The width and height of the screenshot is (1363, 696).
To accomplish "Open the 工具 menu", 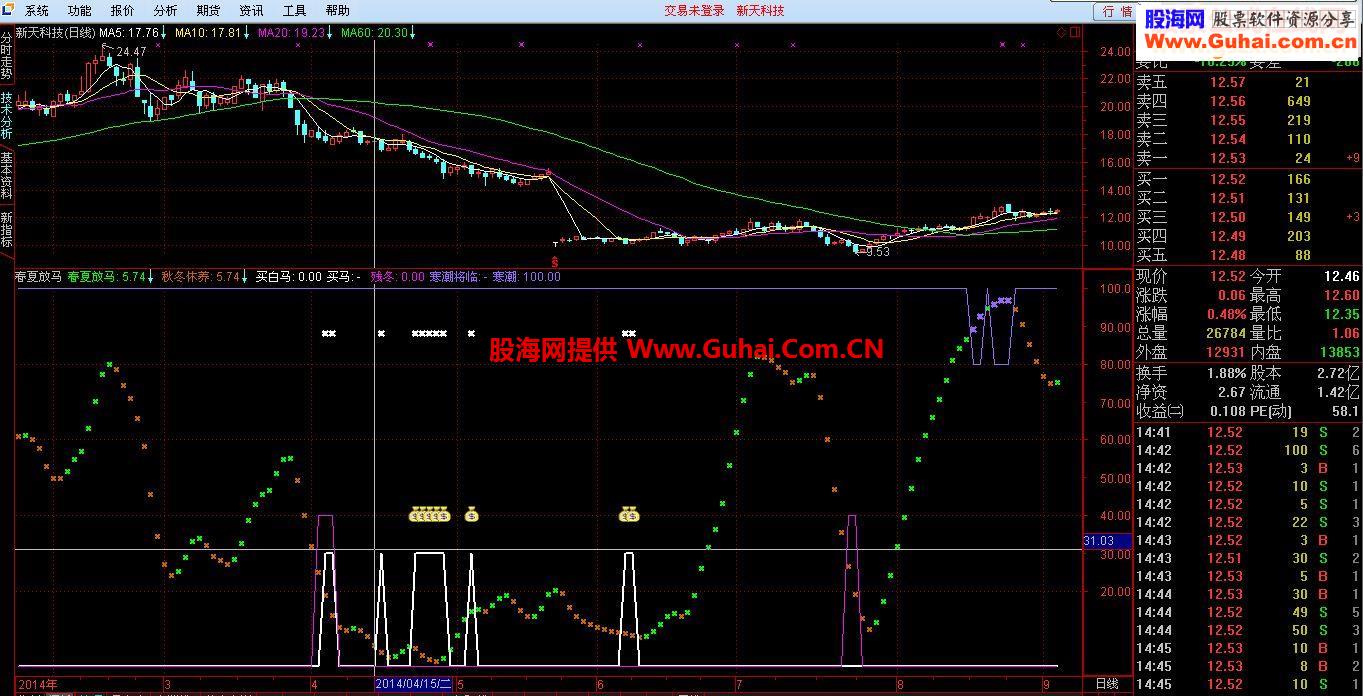I will click(294, 11).
